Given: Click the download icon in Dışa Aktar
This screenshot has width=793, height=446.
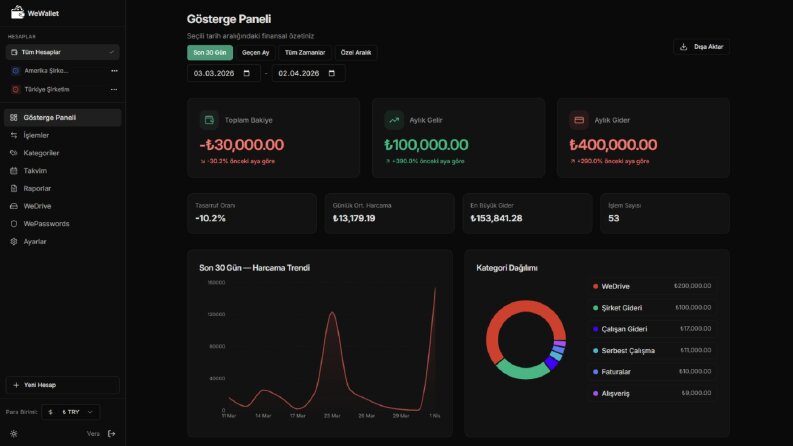Looking at the screenshot, I should (x=683, y=47).
